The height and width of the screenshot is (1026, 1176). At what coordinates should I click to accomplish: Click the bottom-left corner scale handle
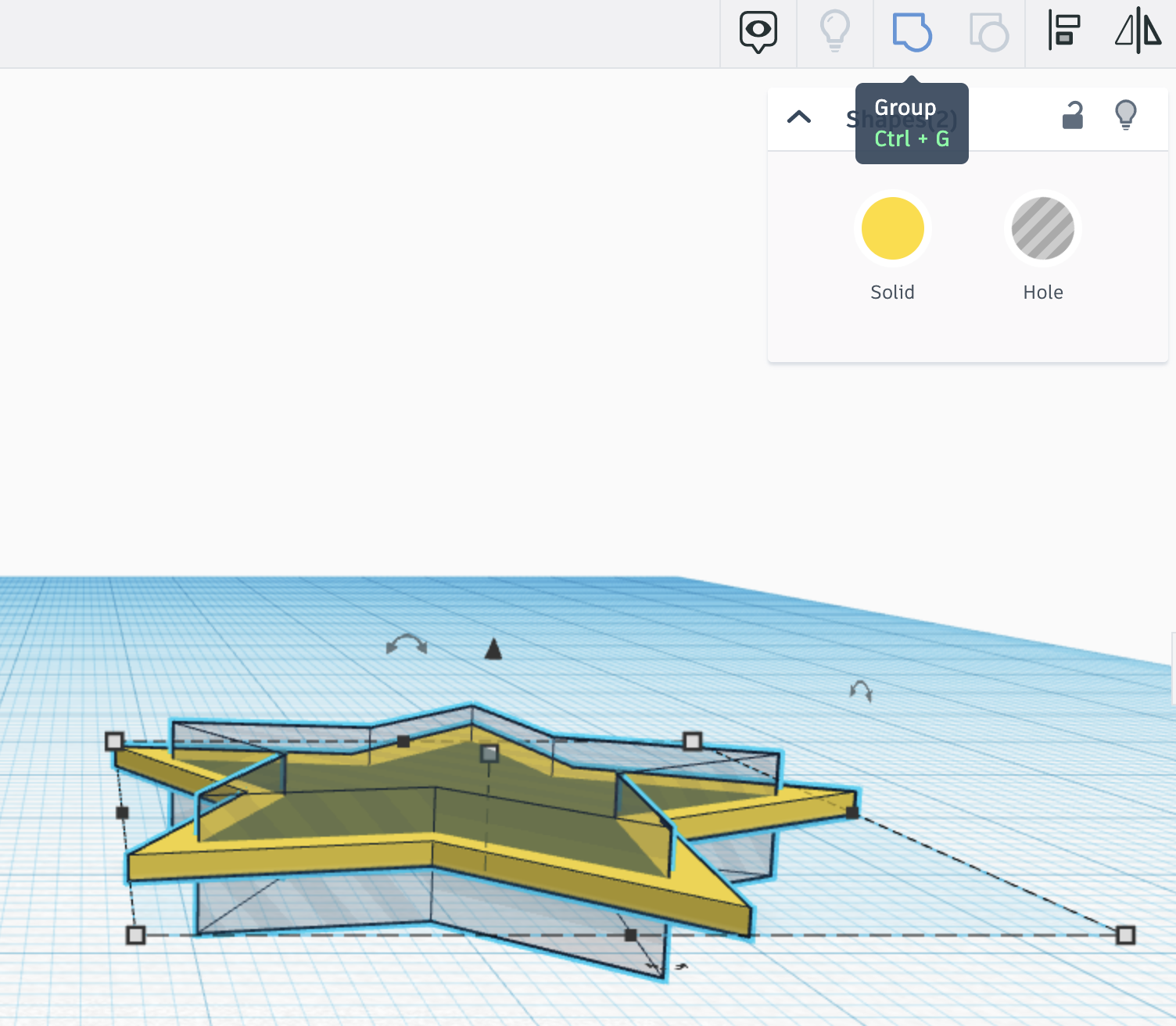point(137,933)
